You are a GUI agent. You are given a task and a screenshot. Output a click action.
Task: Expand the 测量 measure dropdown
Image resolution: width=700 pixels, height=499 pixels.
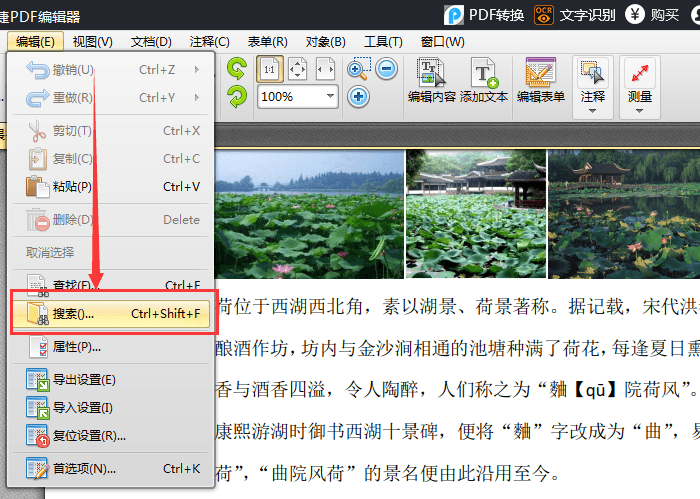[x=640, y=110]
